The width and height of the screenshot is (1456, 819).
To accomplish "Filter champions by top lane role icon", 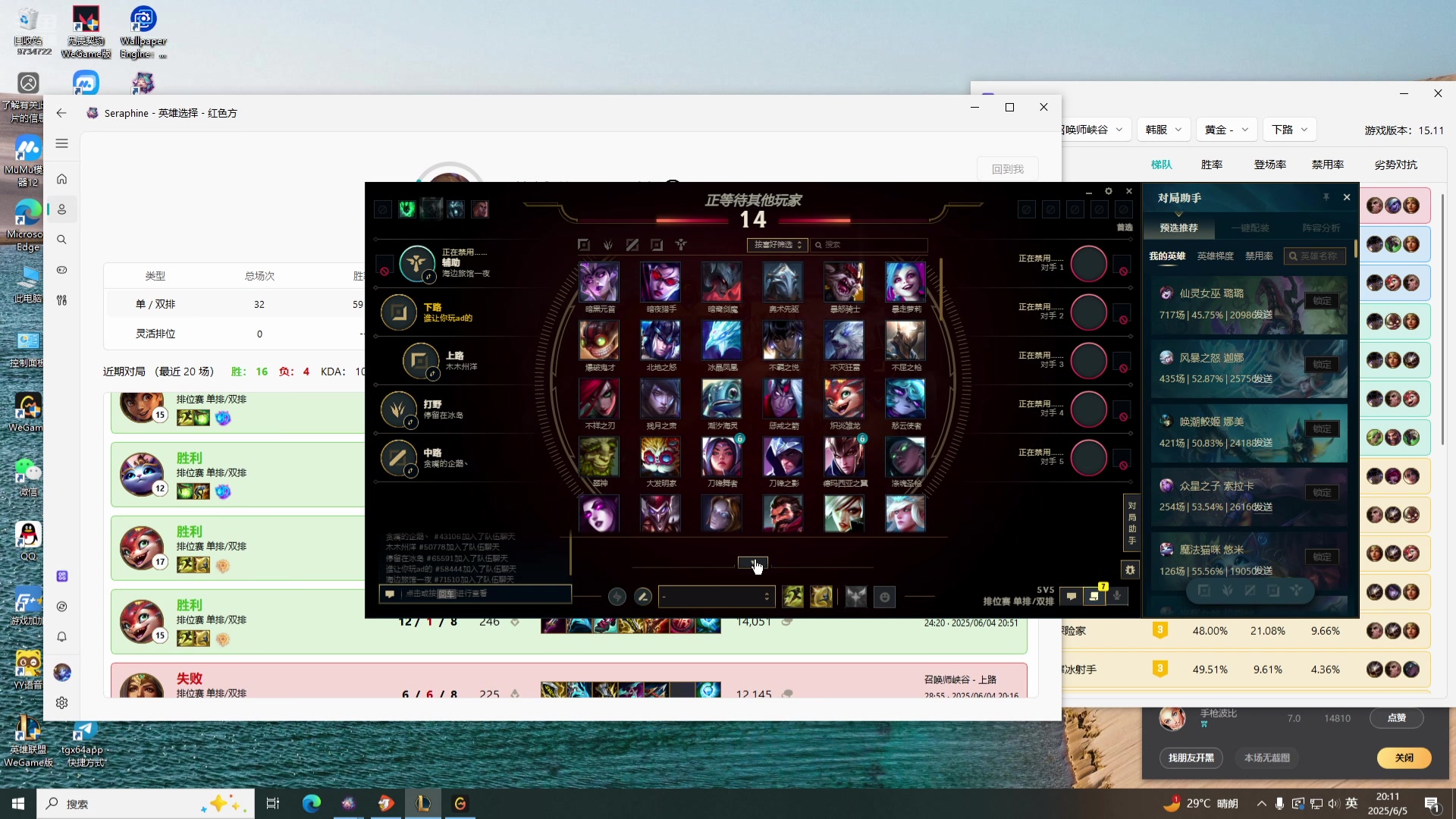I will (x=583, y=245).
